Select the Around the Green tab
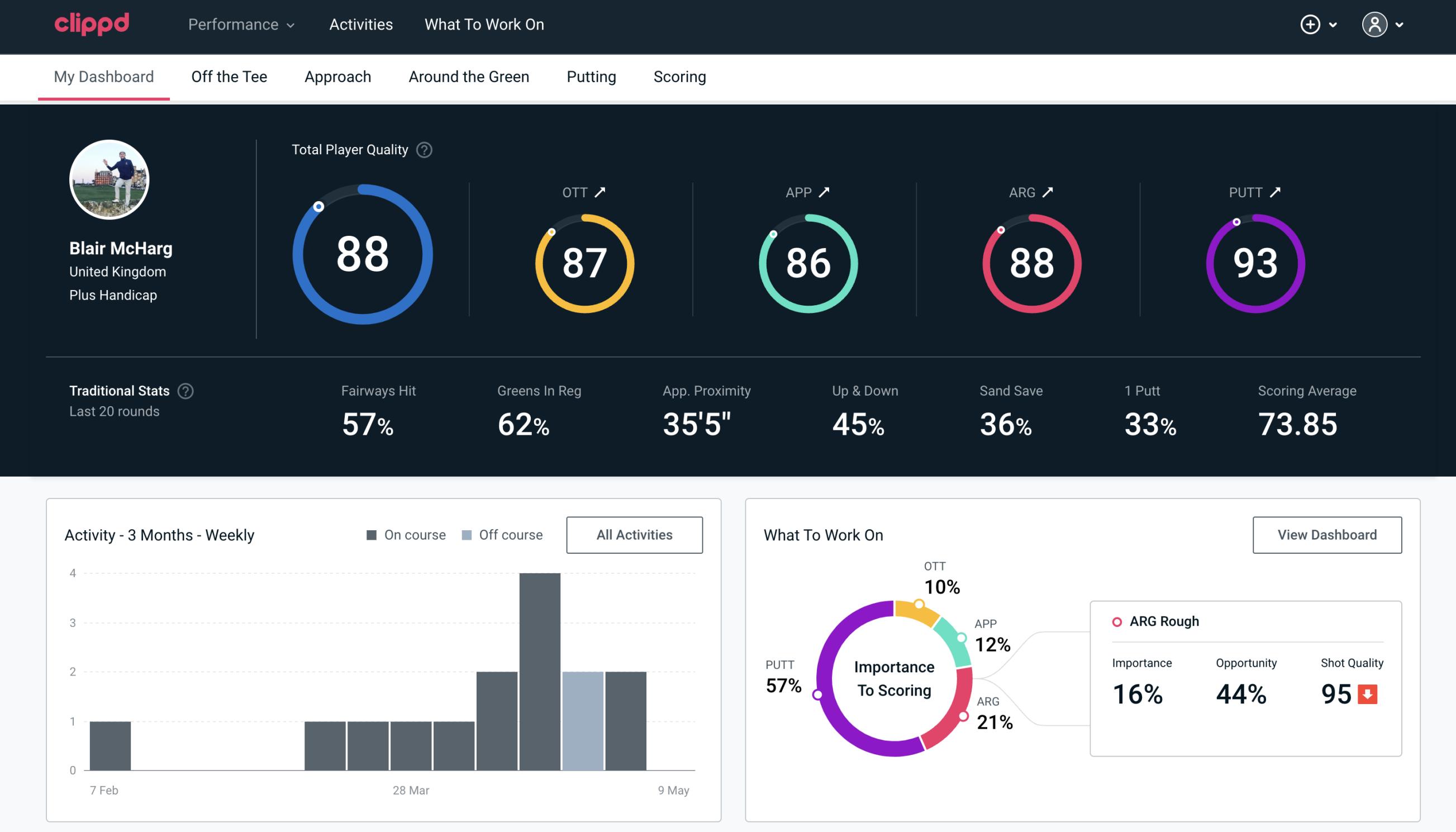The height and width of the screenshot is (832, 1456). tap(468, 76)
